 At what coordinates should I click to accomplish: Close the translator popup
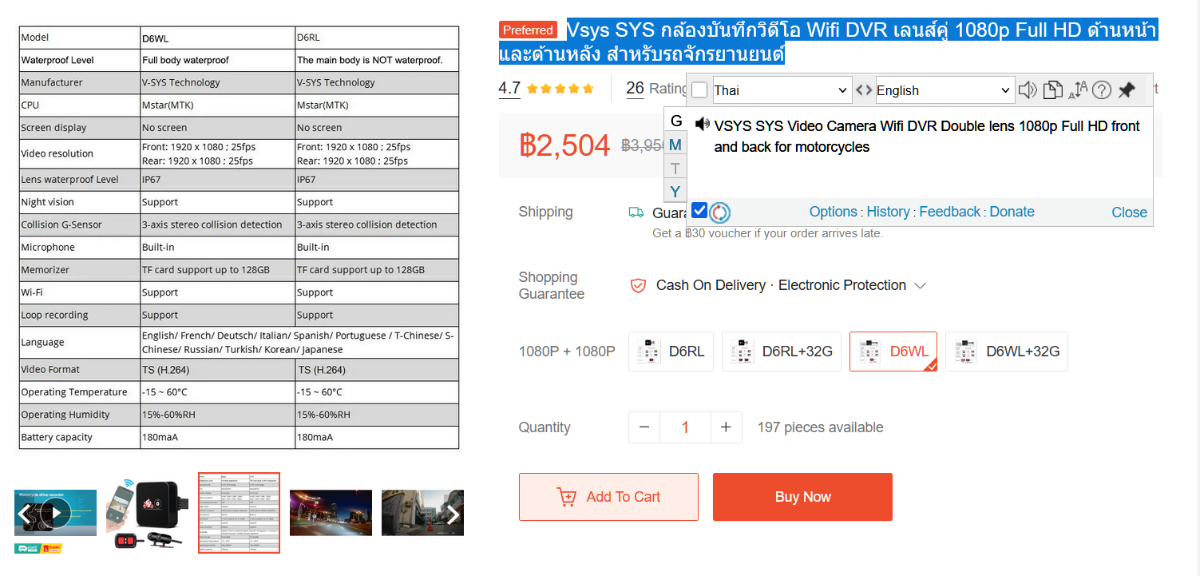pyautogui.click(x=1129, y=212)
